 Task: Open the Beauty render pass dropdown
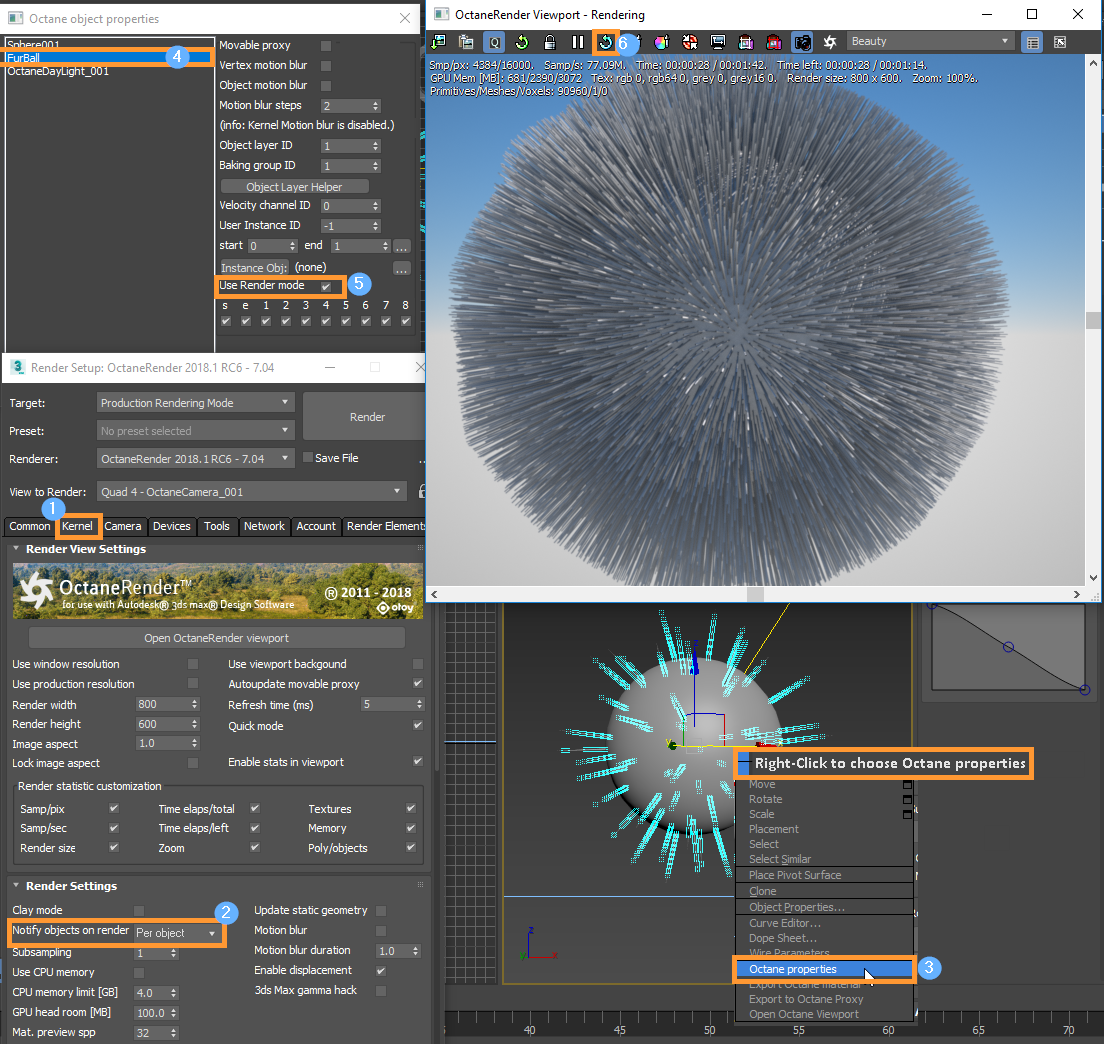(930, 42)
